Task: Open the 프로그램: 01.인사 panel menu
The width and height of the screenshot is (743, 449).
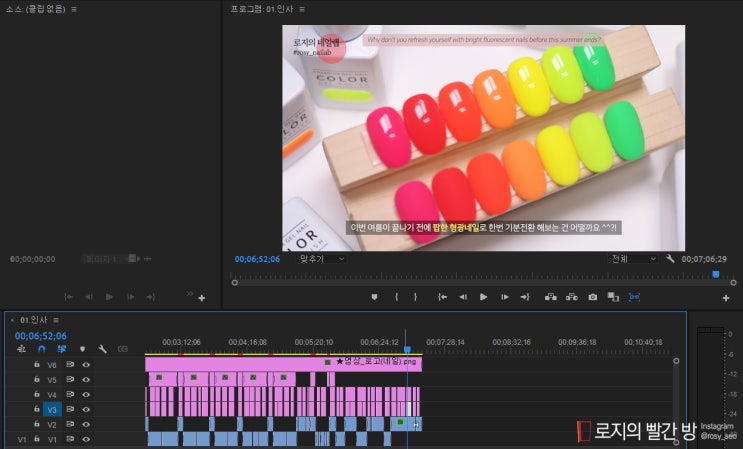Action: 303,9
